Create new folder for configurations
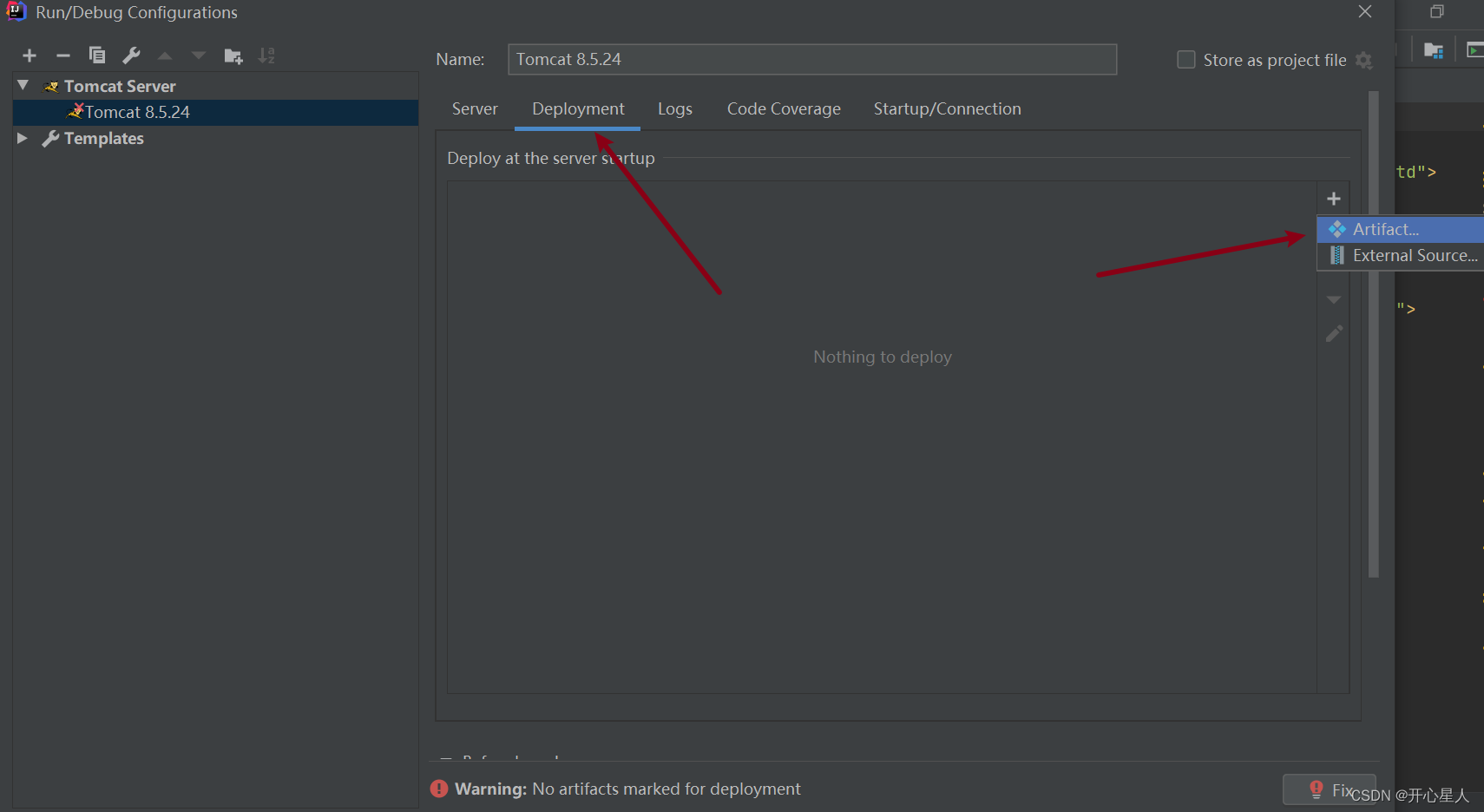 pos(233,56)
